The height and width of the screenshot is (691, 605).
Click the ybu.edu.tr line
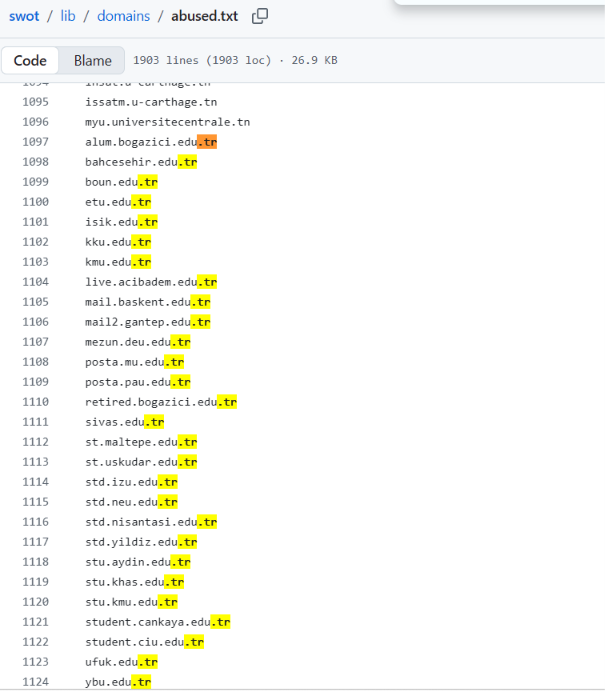118,682
